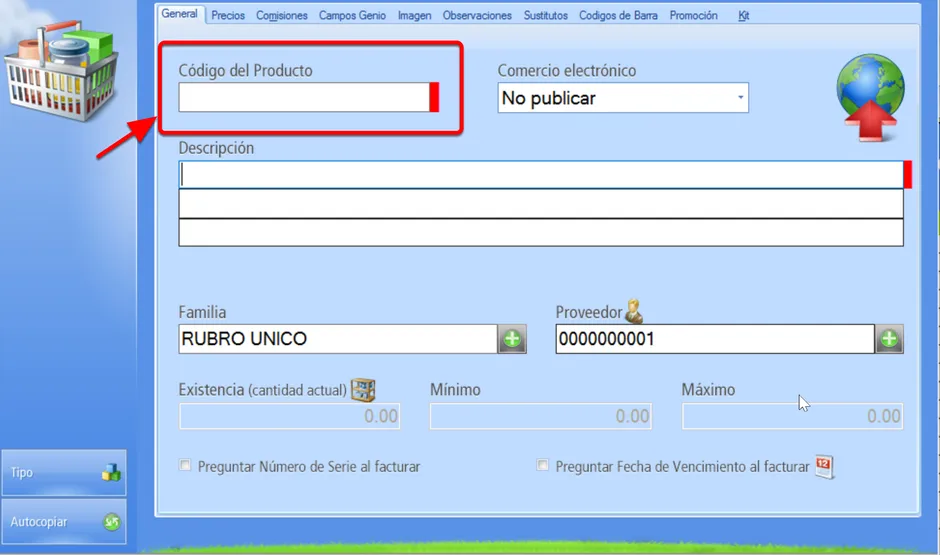940x555 pixels.
Task: Switch to the Promoción tab
Action: coord(694,16)
